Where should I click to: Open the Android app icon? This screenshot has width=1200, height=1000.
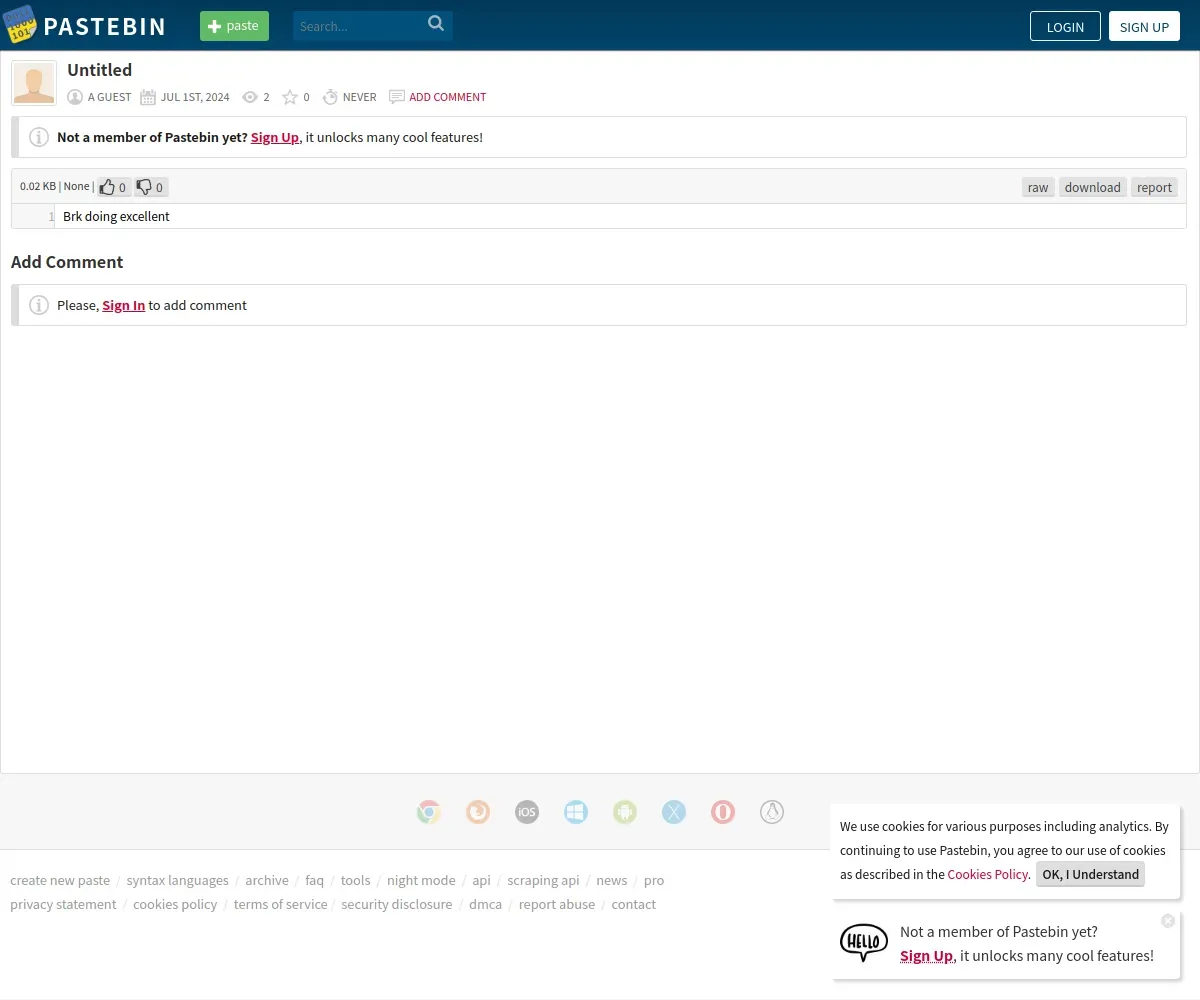coord(625,812)
